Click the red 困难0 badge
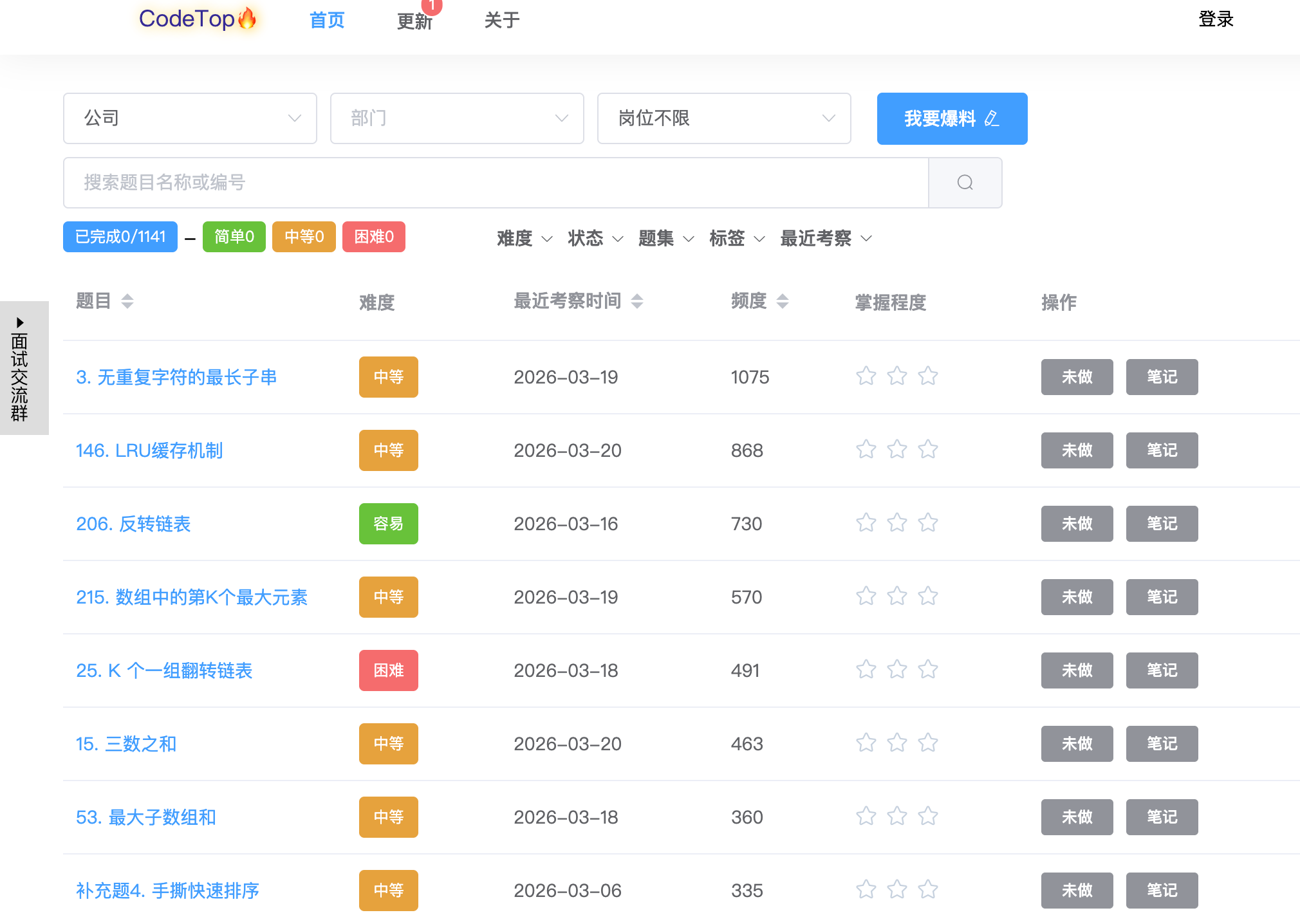The height and width of the screenshot is (924, 1300). [x=374, y=237]
